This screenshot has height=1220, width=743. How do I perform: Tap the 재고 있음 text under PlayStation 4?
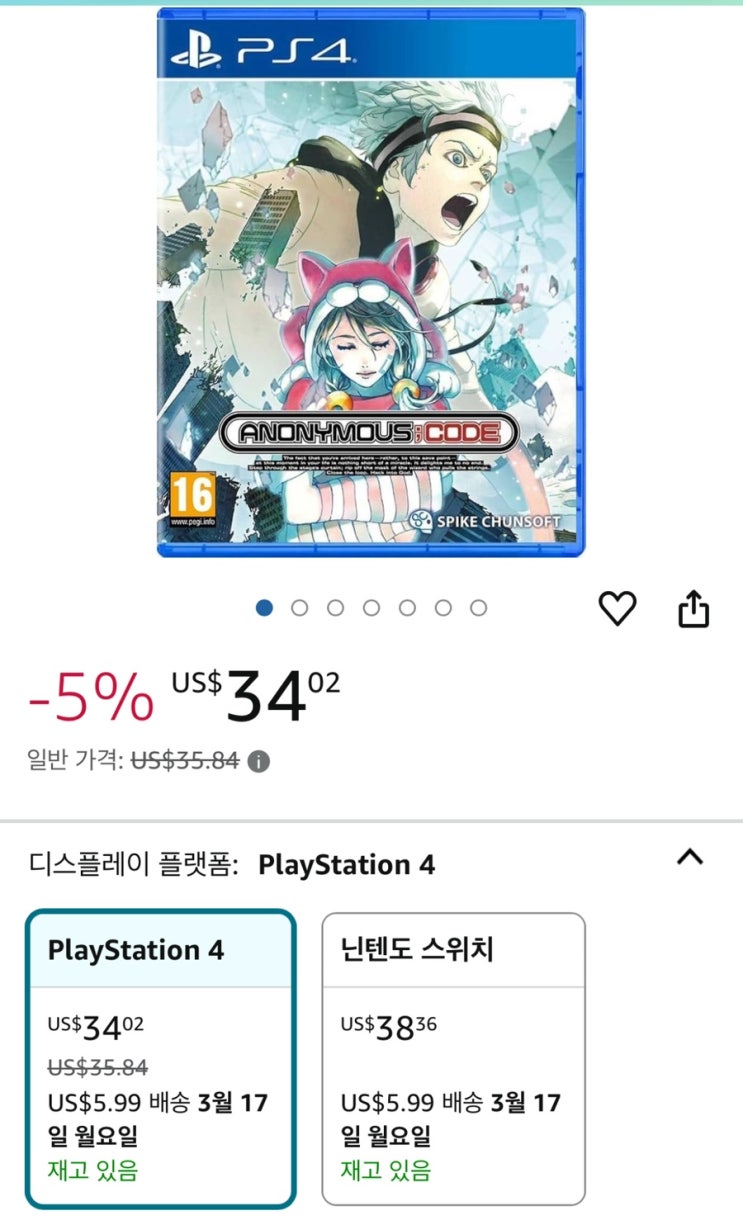93,1169
